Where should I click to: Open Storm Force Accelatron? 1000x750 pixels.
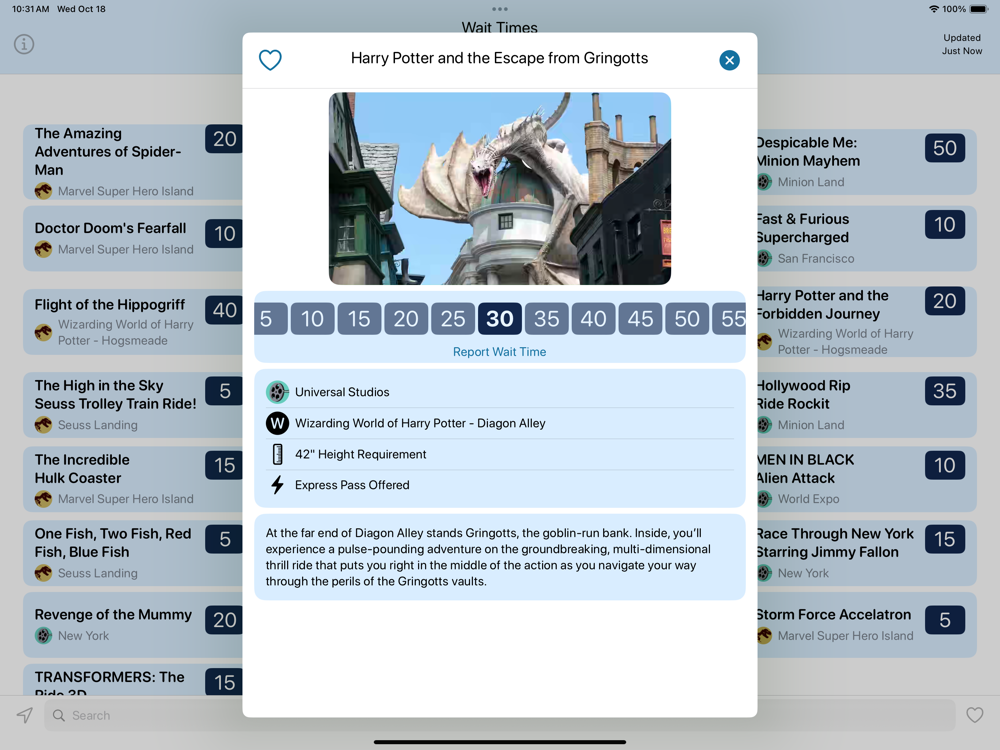point(867,624)
